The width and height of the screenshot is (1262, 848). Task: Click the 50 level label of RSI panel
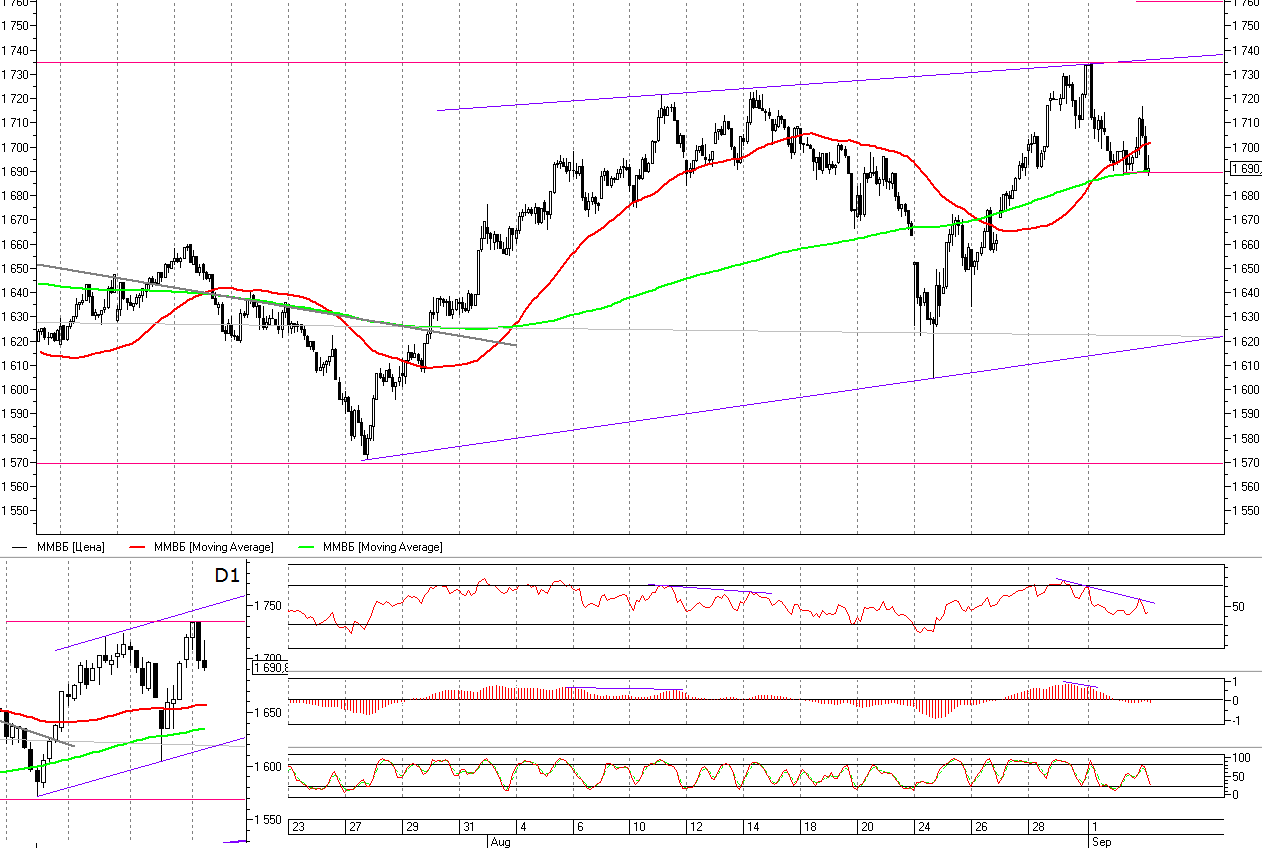pos(1237,606)
